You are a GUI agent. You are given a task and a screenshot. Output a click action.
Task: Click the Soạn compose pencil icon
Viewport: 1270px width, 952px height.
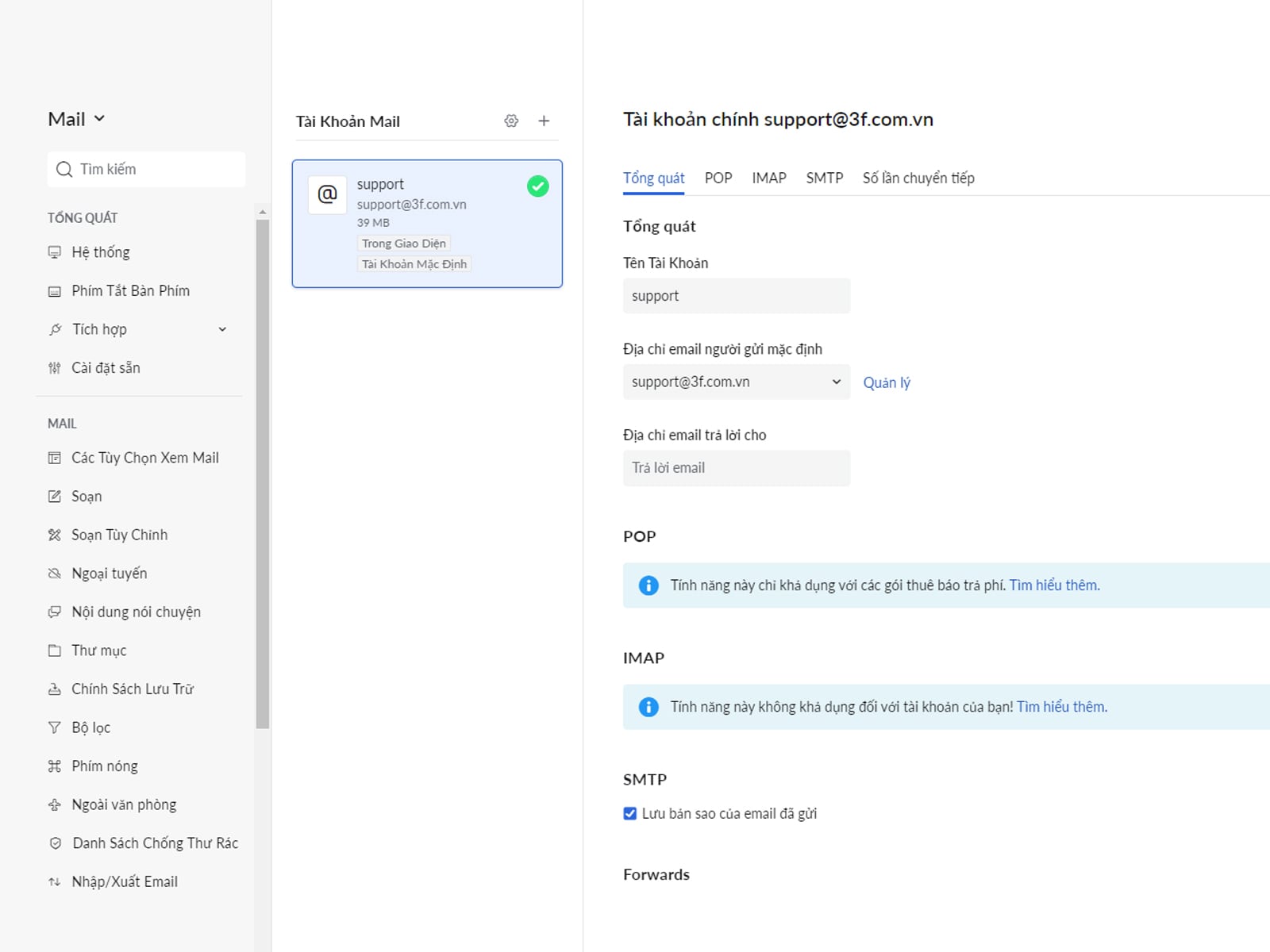[x=54, y=497]
